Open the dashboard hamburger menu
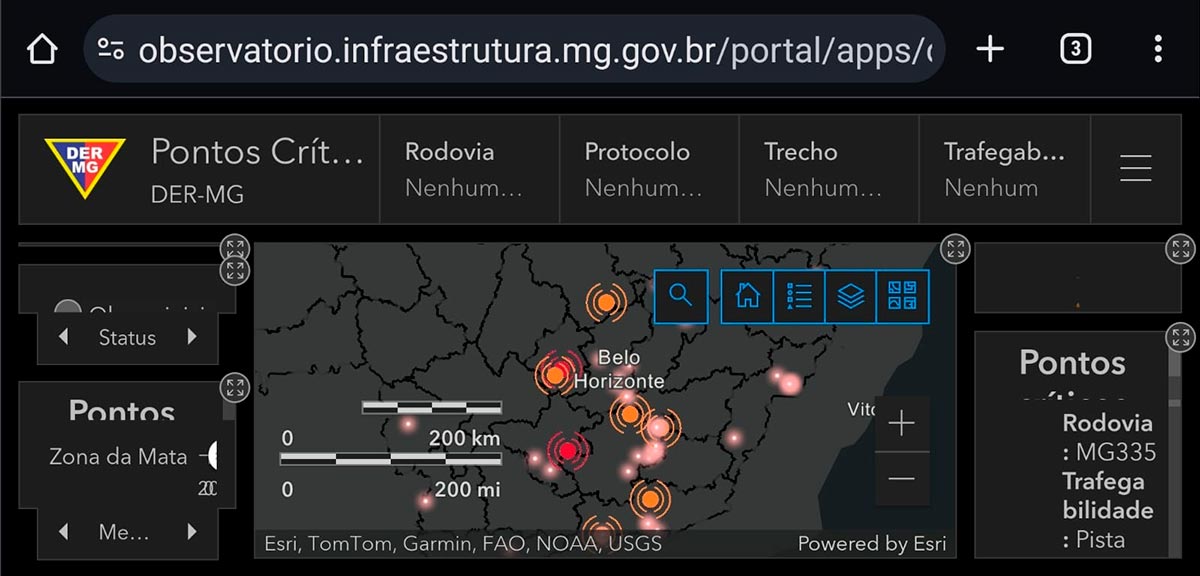Viewport: 1200px width, 576px height. coord(1136,168)
